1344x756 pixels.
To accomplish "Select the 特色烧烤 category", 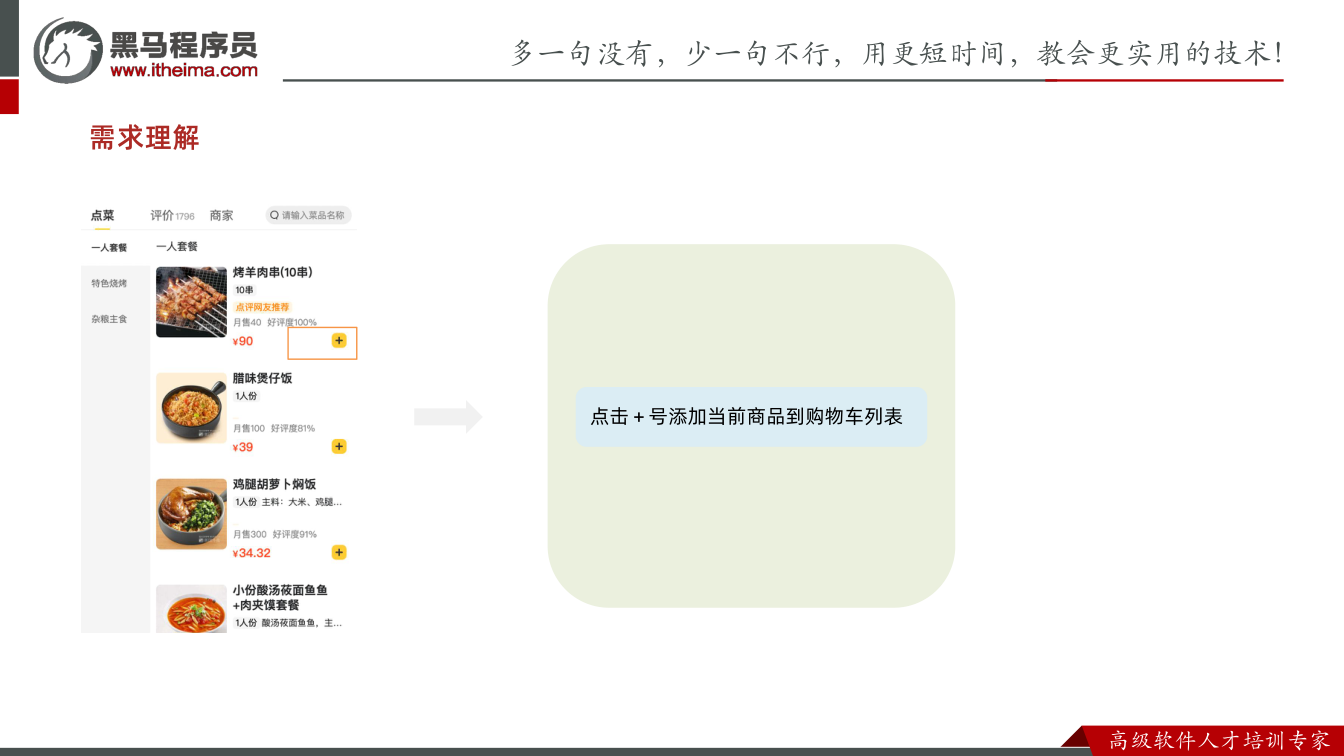I will pos(109,284).
